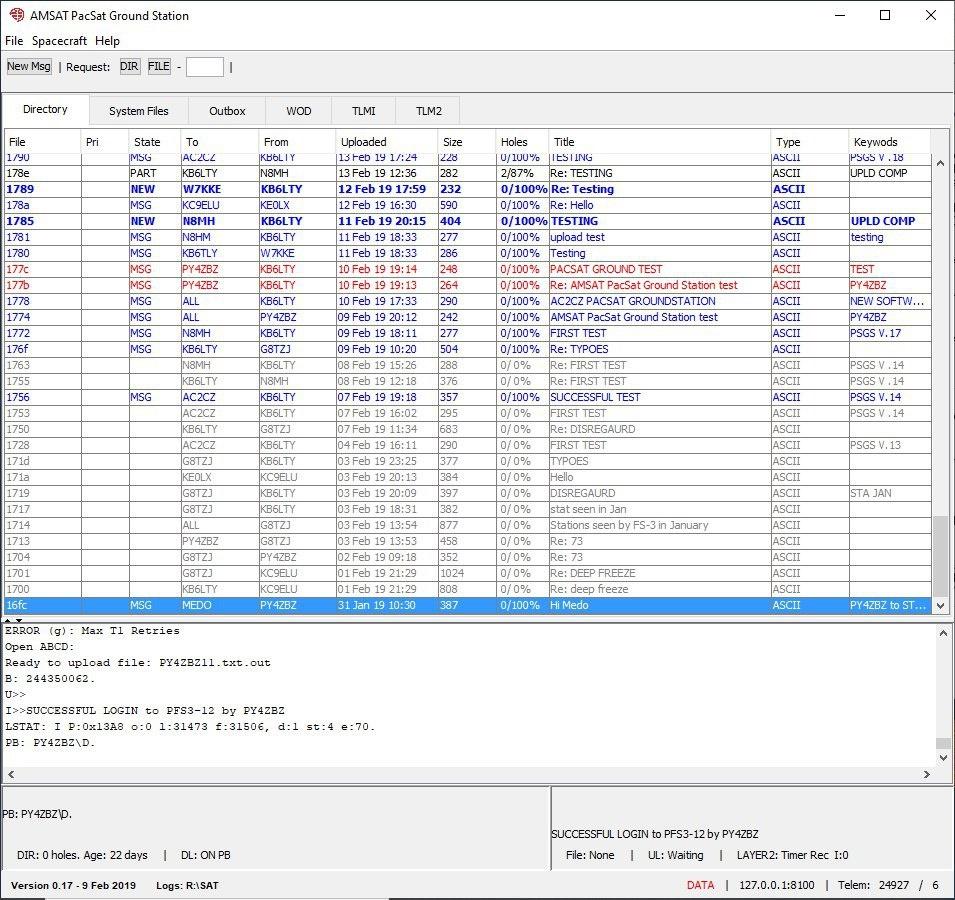Click directory list scroll-up arrow
Image resolution: width=955 pixels, height=900 pixels.
click(x=940, y=162)
